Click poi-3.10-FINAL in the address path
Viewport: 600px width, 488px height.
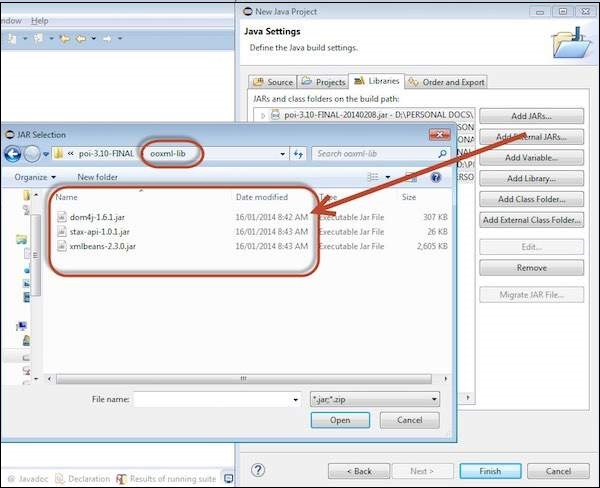106,153
